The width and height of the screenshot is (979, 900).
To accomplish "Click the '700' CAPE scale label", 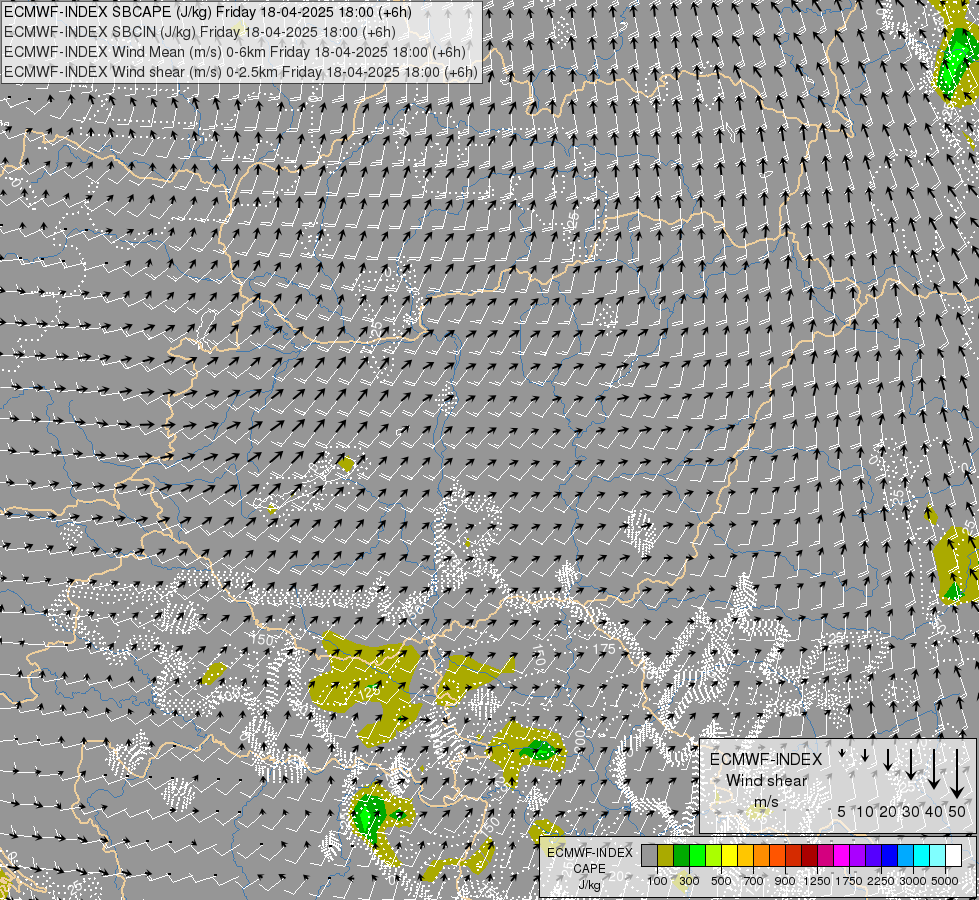I will [x=754, y=881].
